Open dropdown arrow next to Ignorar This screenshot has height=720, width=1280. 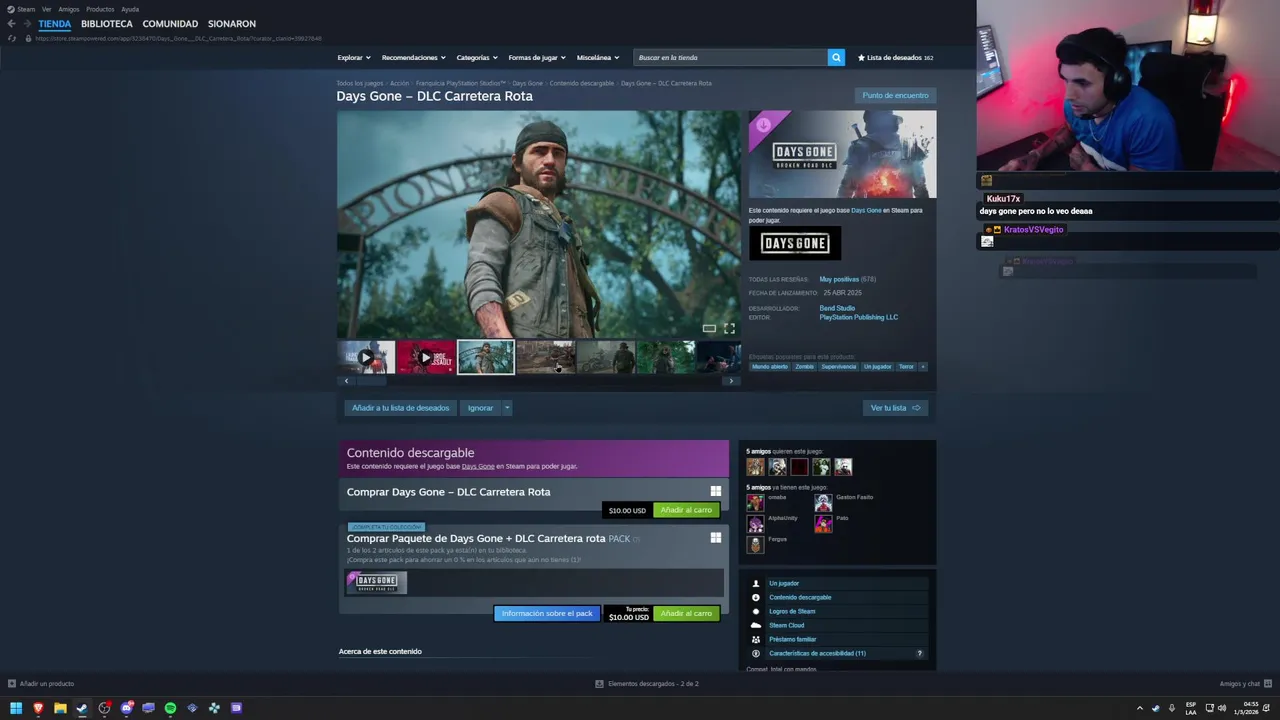pos(507,408)
